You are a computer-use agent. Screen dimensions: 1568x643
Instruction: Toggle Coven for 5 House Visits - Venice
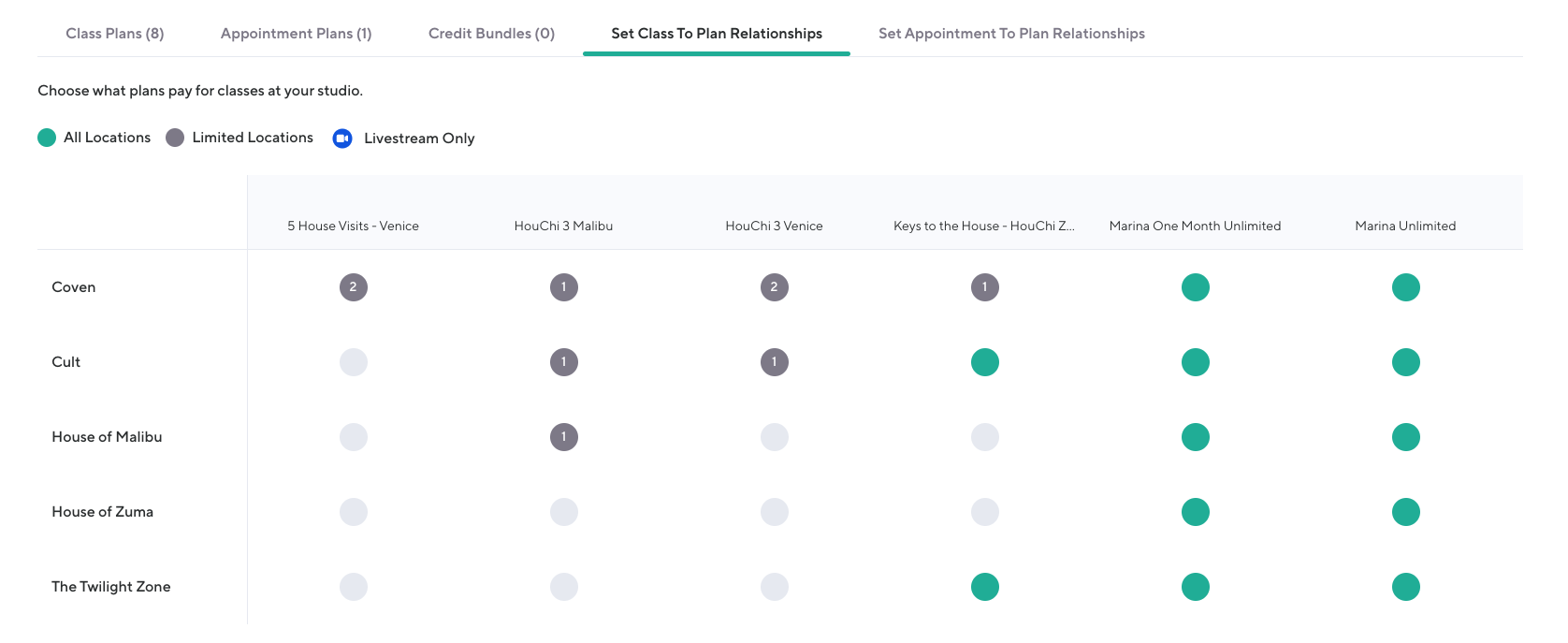(353, 287)
